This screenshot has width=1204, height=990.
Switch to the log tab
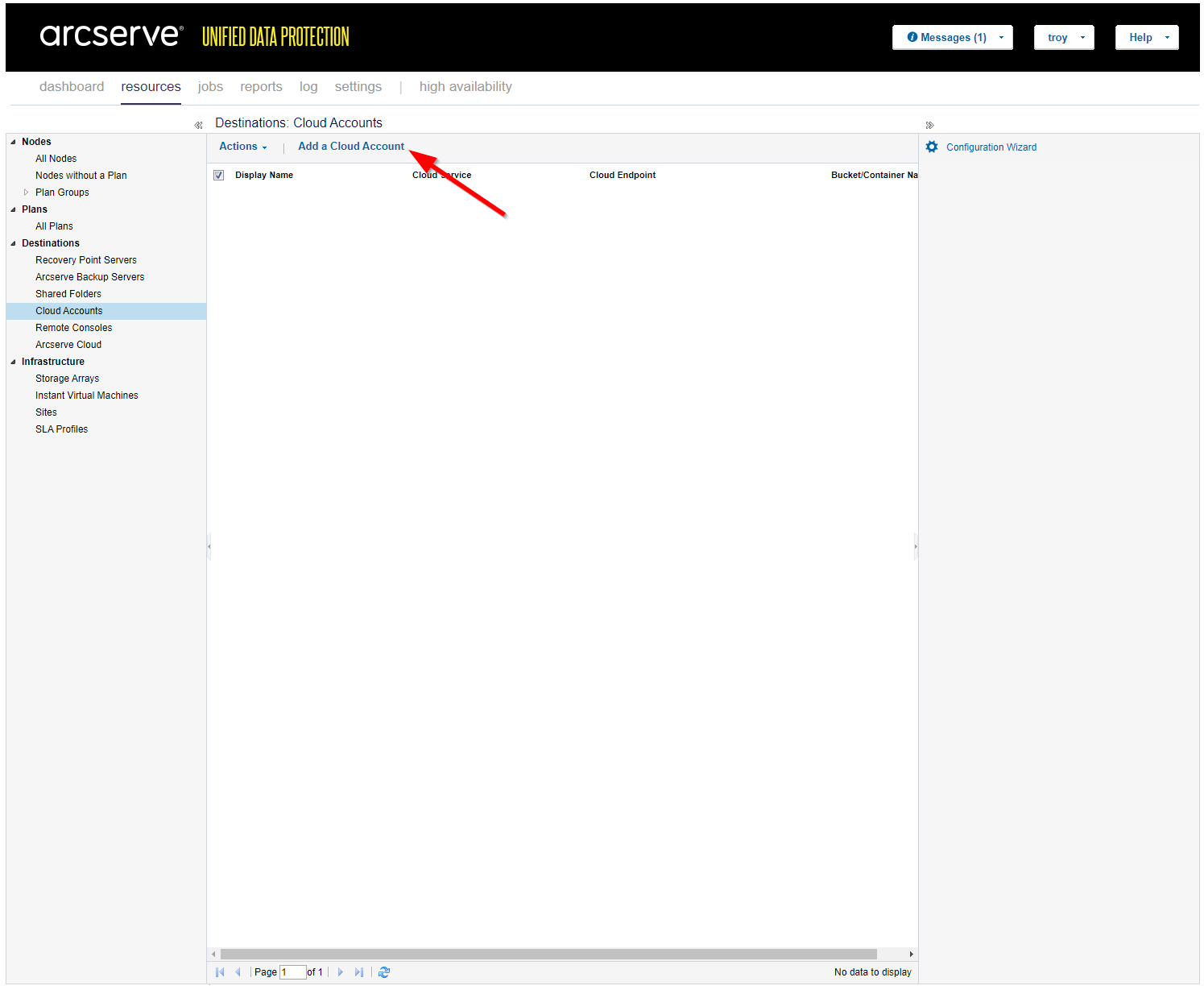308,87
